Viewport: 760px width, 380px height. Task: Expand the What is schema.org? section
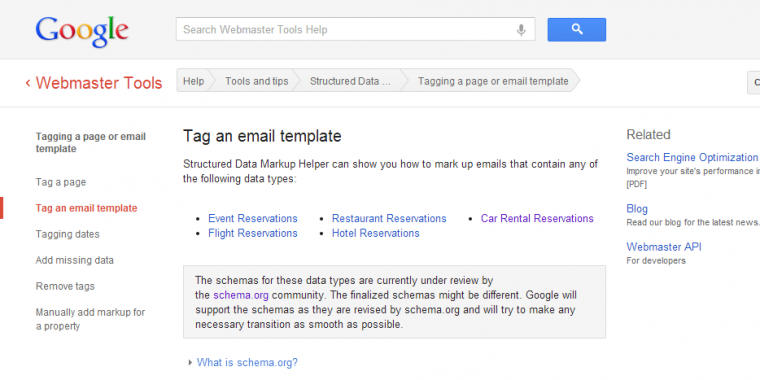247,362
